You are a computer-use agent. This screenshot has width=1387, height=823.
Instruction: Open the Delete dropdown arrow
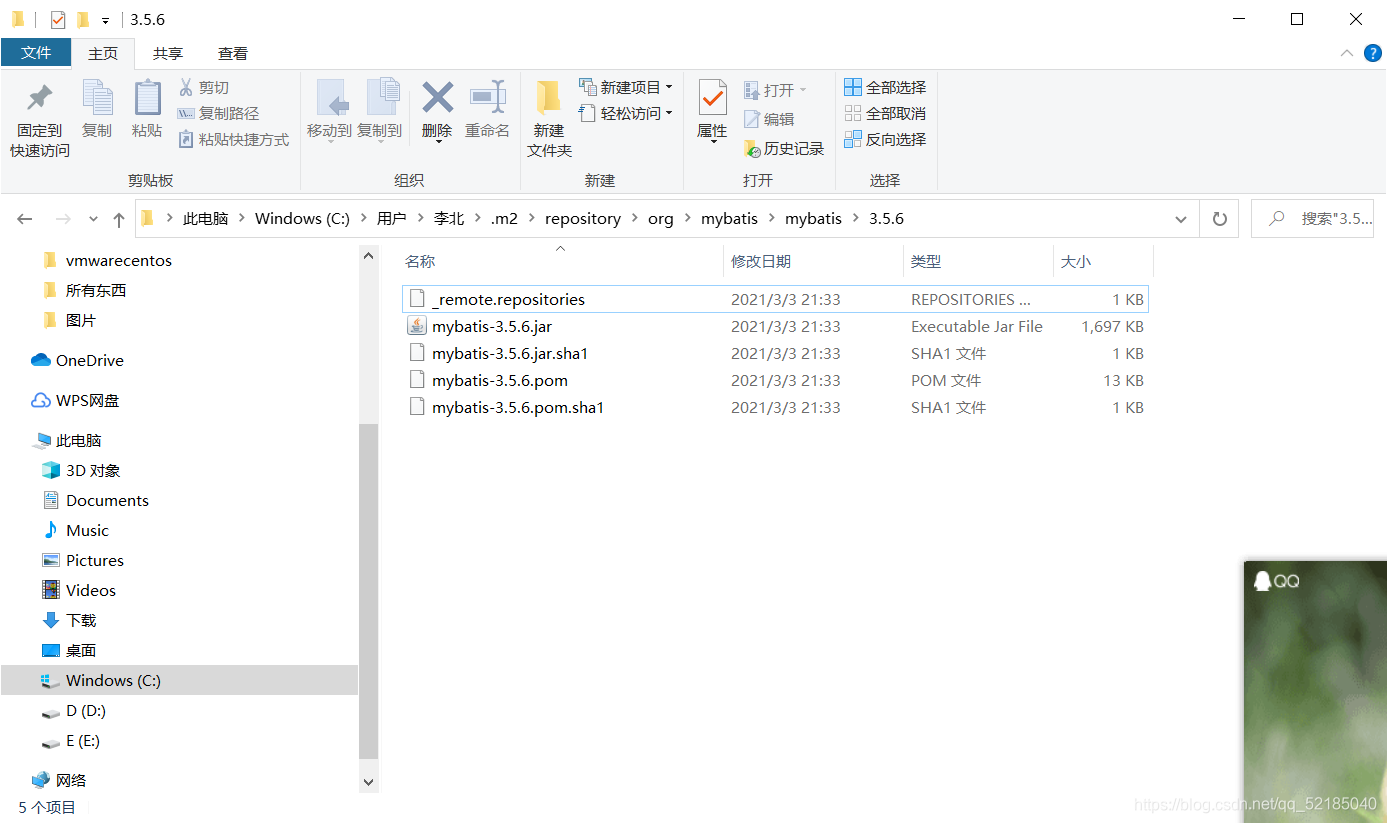[438, 143]
